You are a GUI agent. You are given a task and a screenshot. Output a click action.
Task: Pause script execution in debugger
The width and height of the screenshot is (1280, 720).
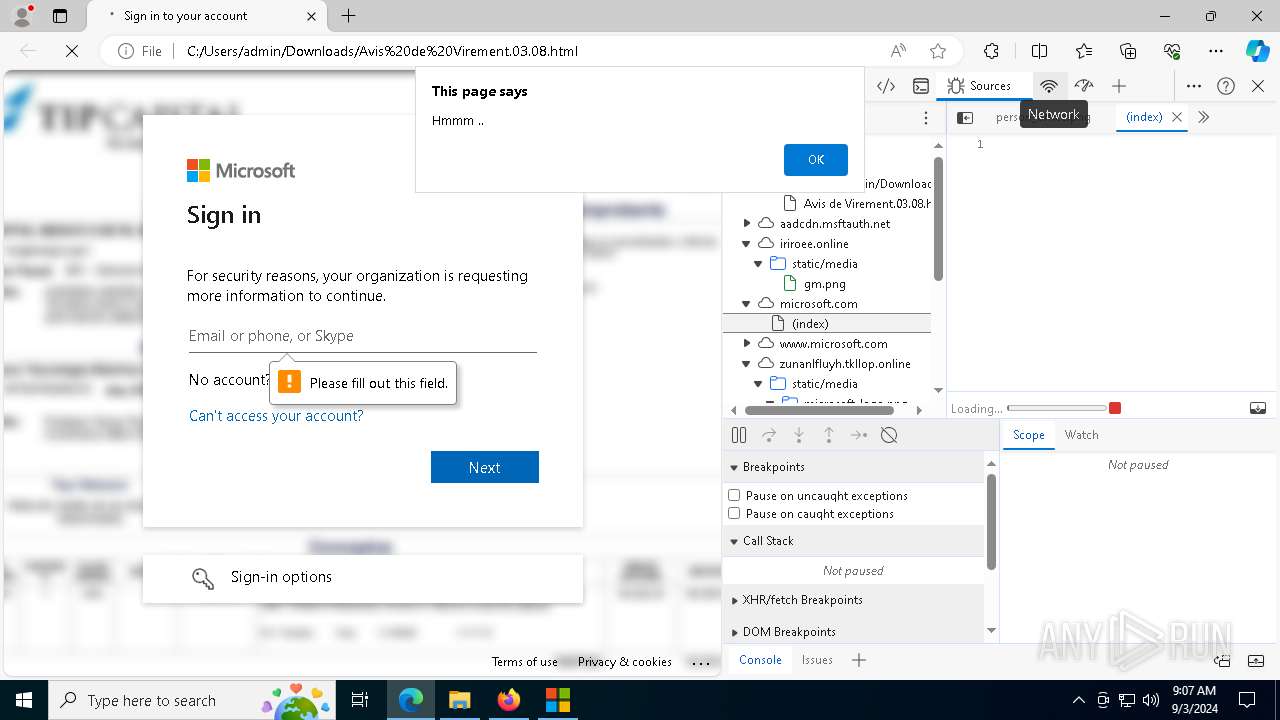coord(739,435)
